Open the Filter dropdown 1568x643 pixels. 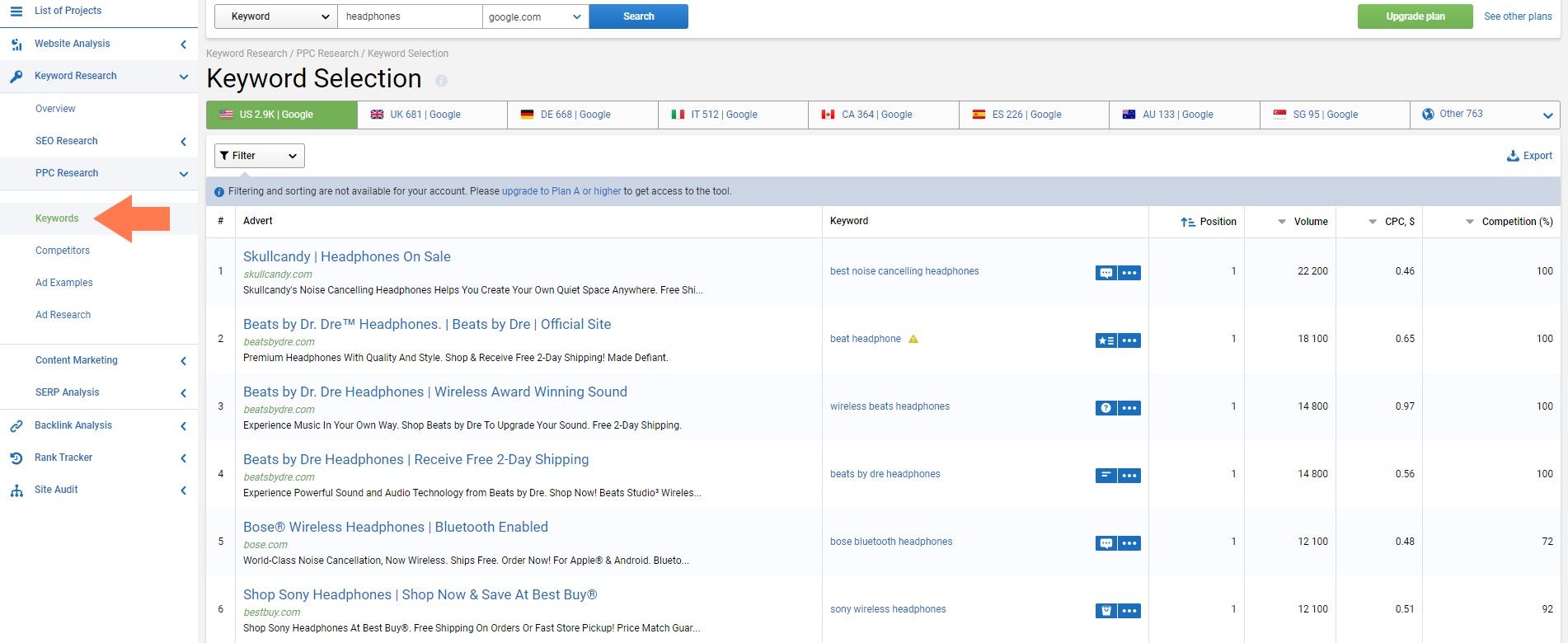pyautogui.click(x=260, y=156)
